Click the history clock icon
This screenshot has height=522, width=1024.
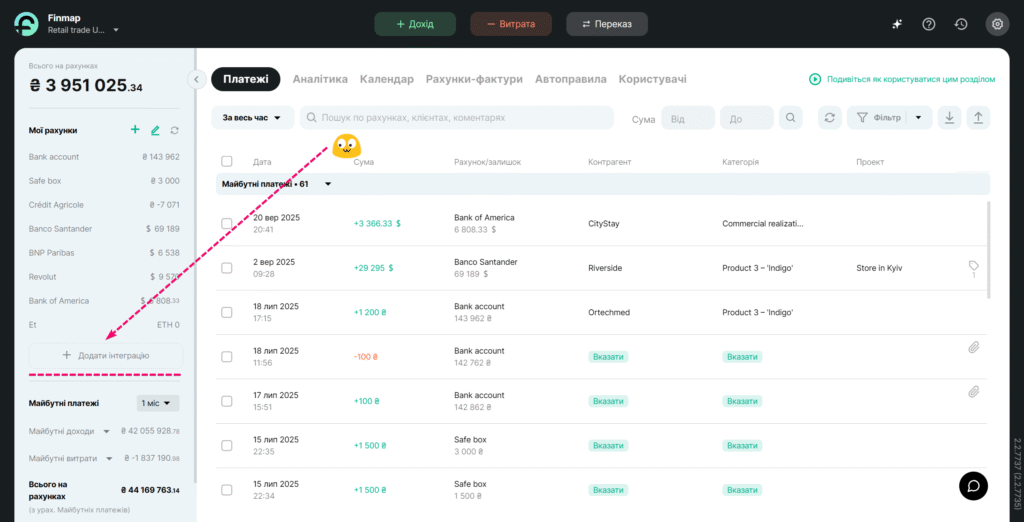961,24
